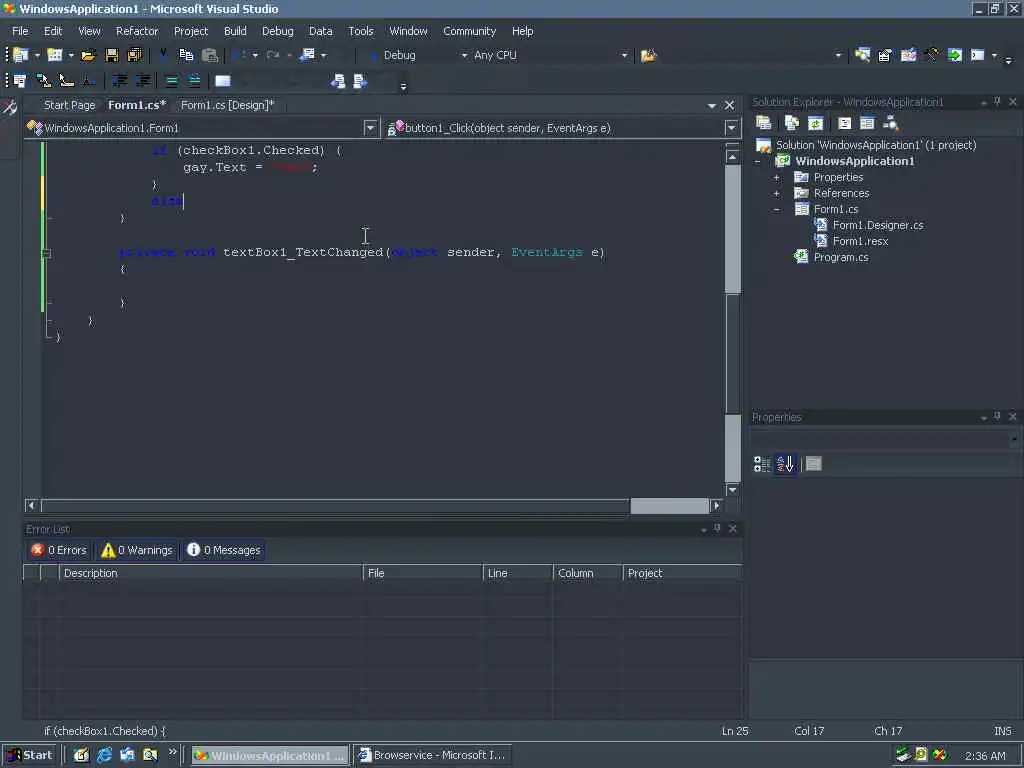This screenshot has width=1024, height=768.
Task: Click the Open File folder icon
Action: [x=89, y=56]
